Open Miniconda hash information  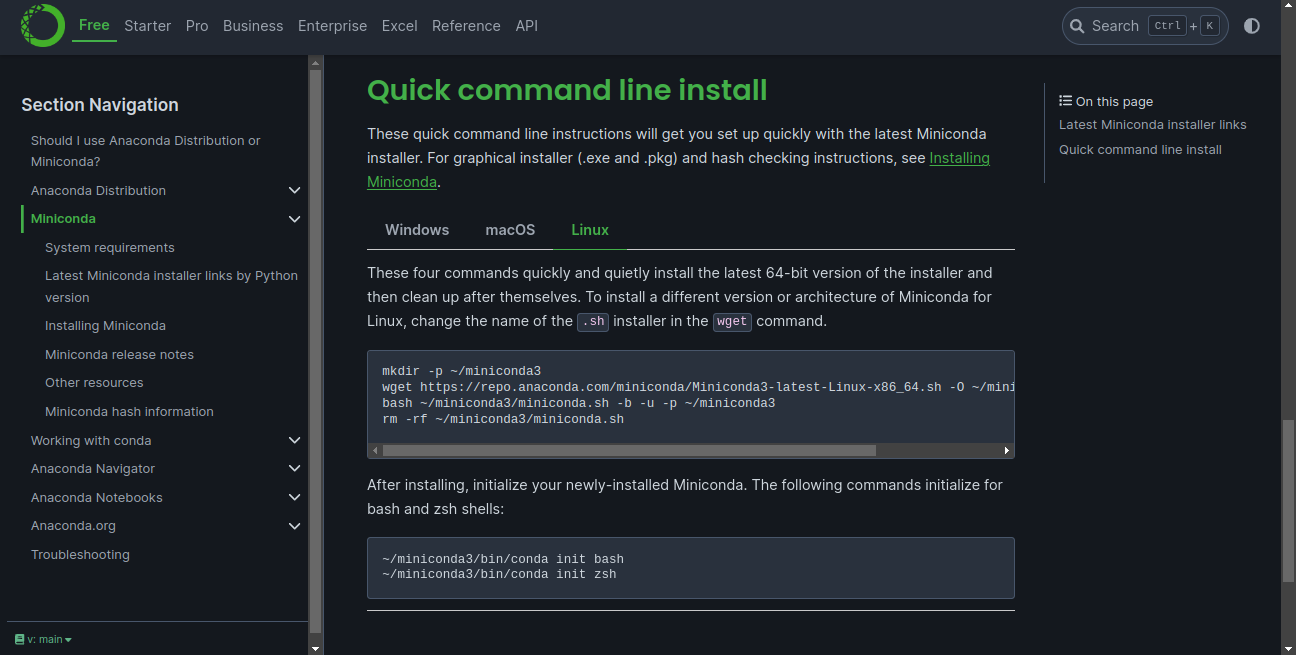point(129,411)
